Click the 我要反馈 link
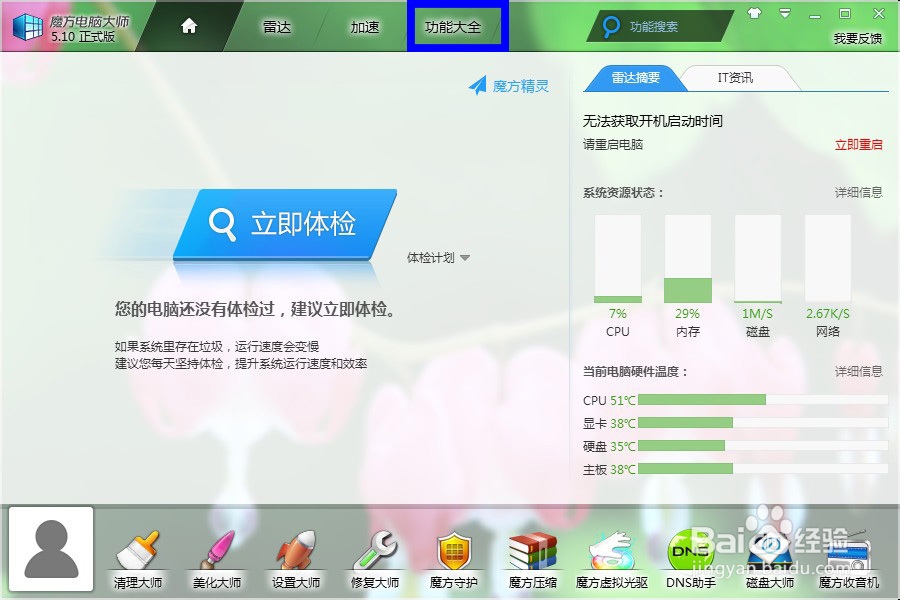Image resolution: width=900 pixels, height=600 pixels. (x=858, y=38)
